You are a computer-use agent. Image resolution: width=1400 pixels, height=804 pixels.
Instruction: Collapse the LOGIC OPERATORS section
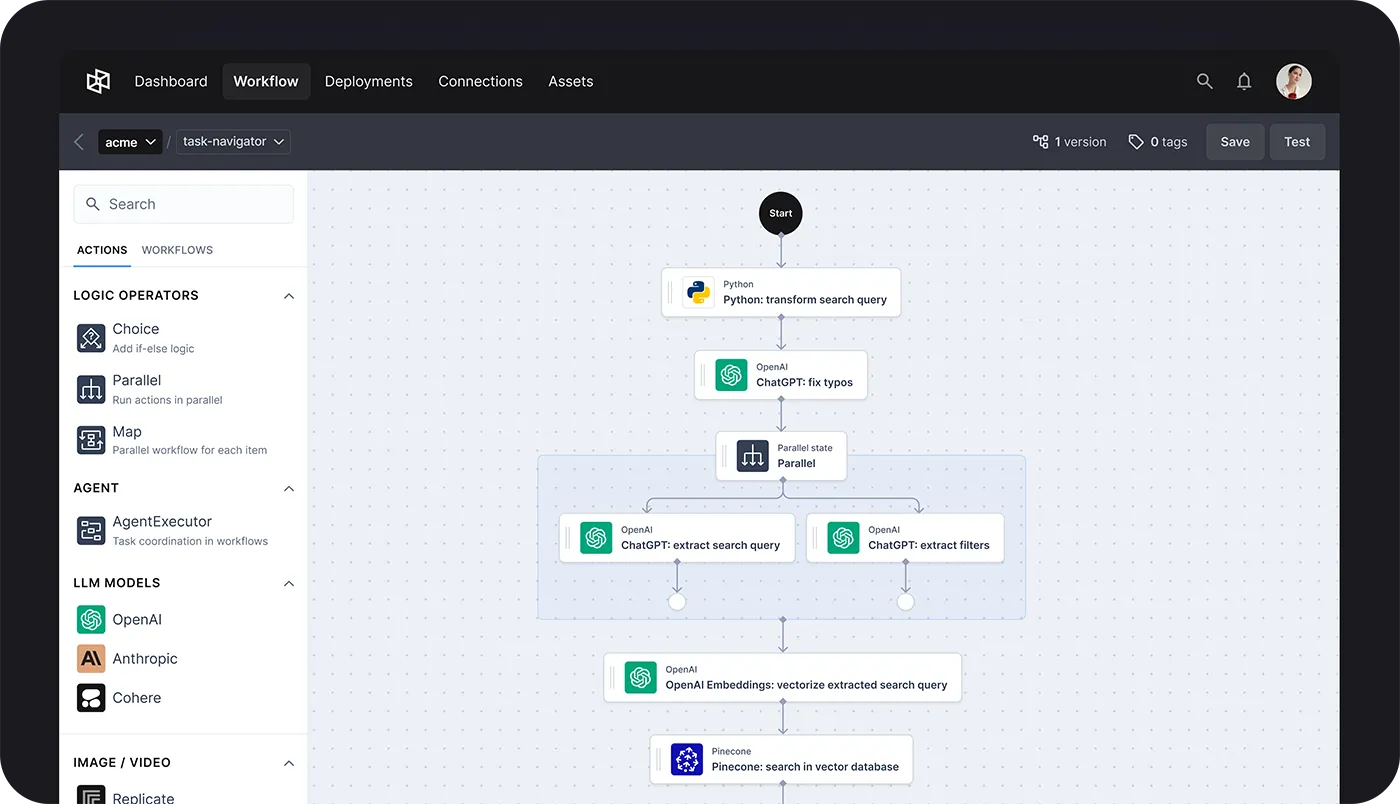288,295
